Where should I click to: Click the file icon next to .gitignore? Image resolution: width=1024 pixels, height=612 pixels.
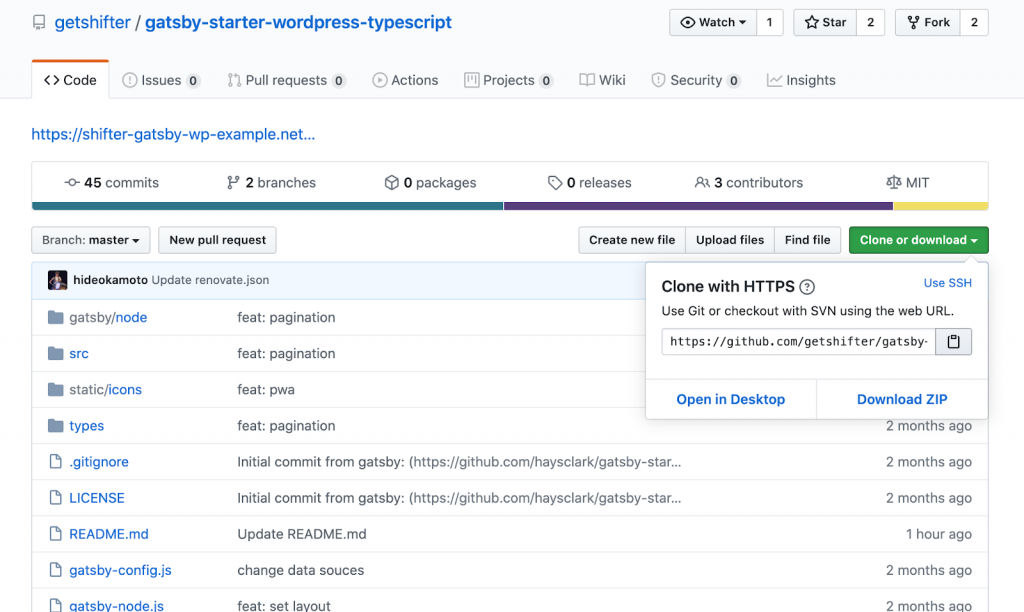(56, 462)
